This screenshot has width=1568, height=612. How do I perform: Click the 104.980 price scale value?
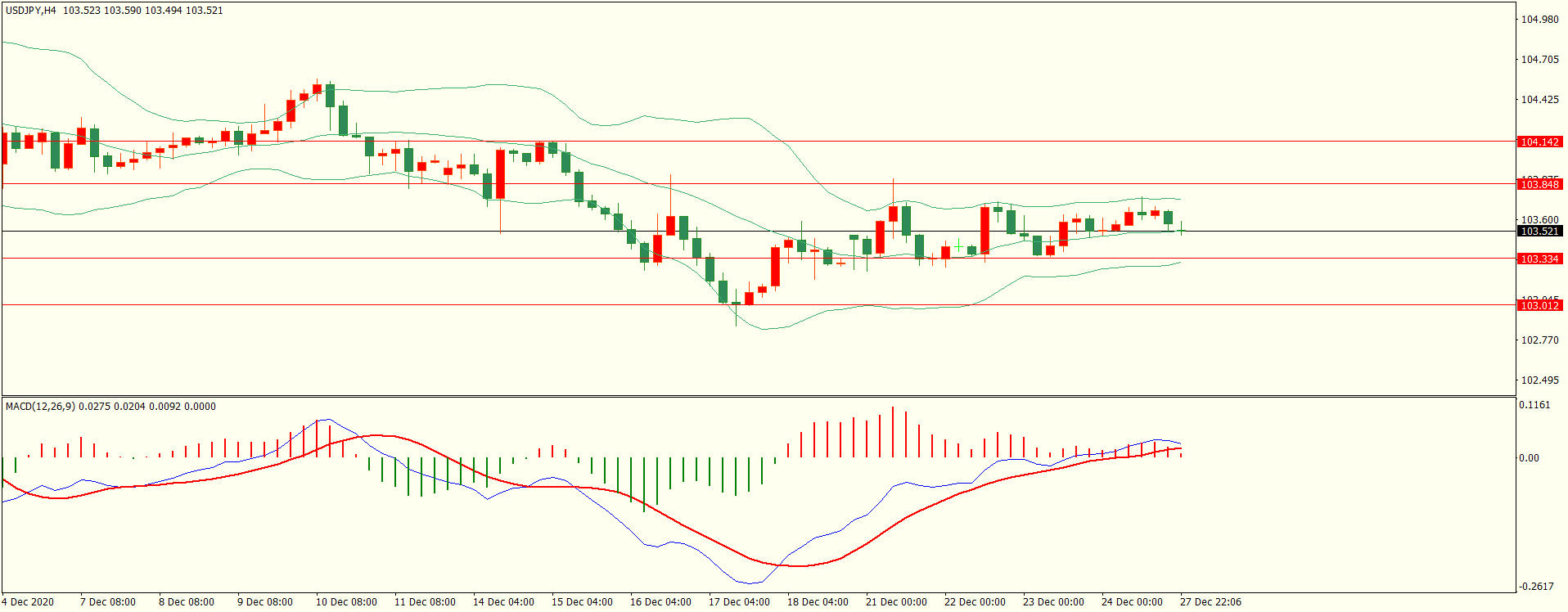[1539, 20]
